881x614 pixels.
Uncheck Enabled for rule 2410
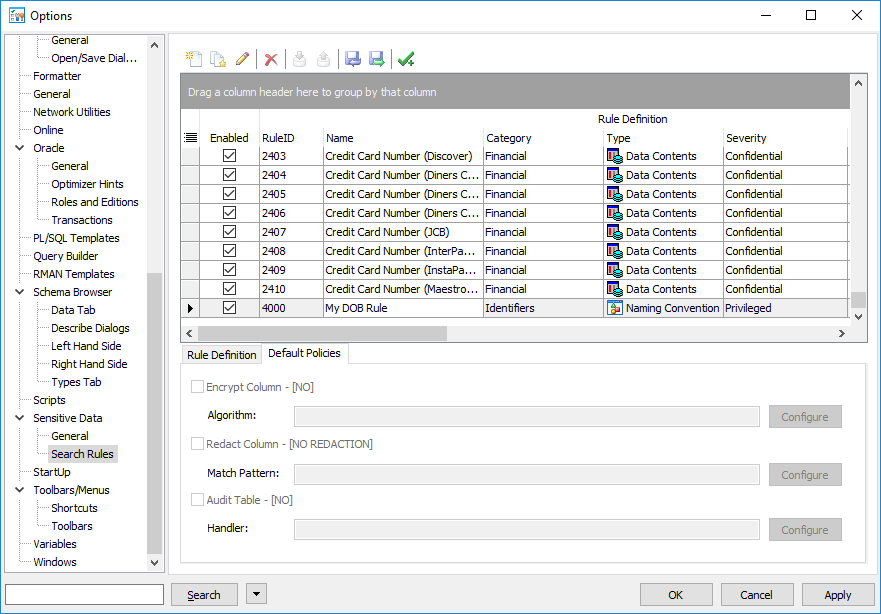pos(229,289)
